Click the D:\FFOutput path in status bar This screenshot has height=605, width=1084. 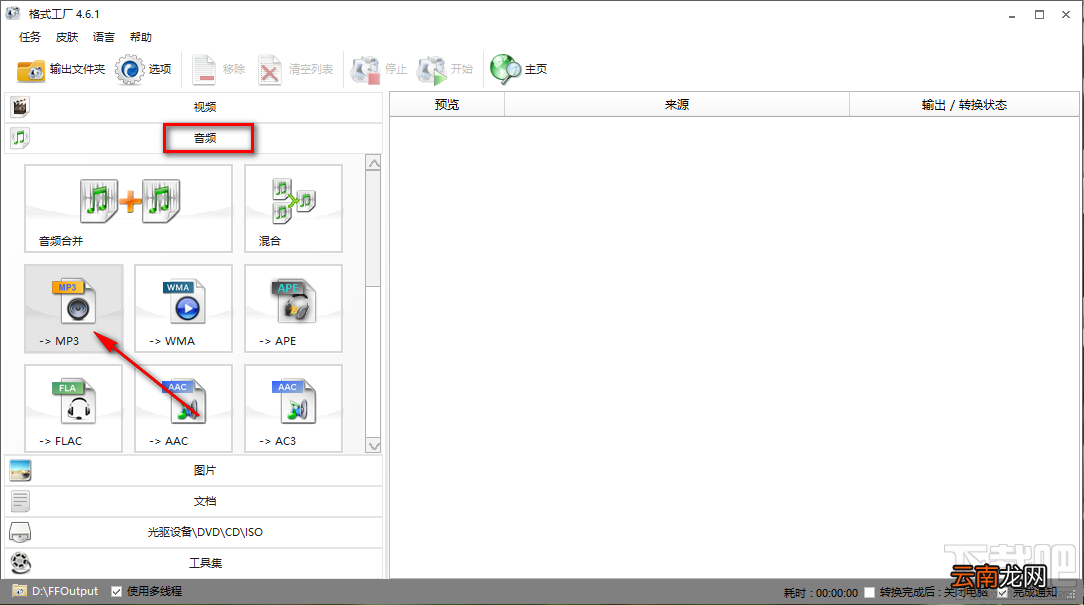click(x=65, y=592)
